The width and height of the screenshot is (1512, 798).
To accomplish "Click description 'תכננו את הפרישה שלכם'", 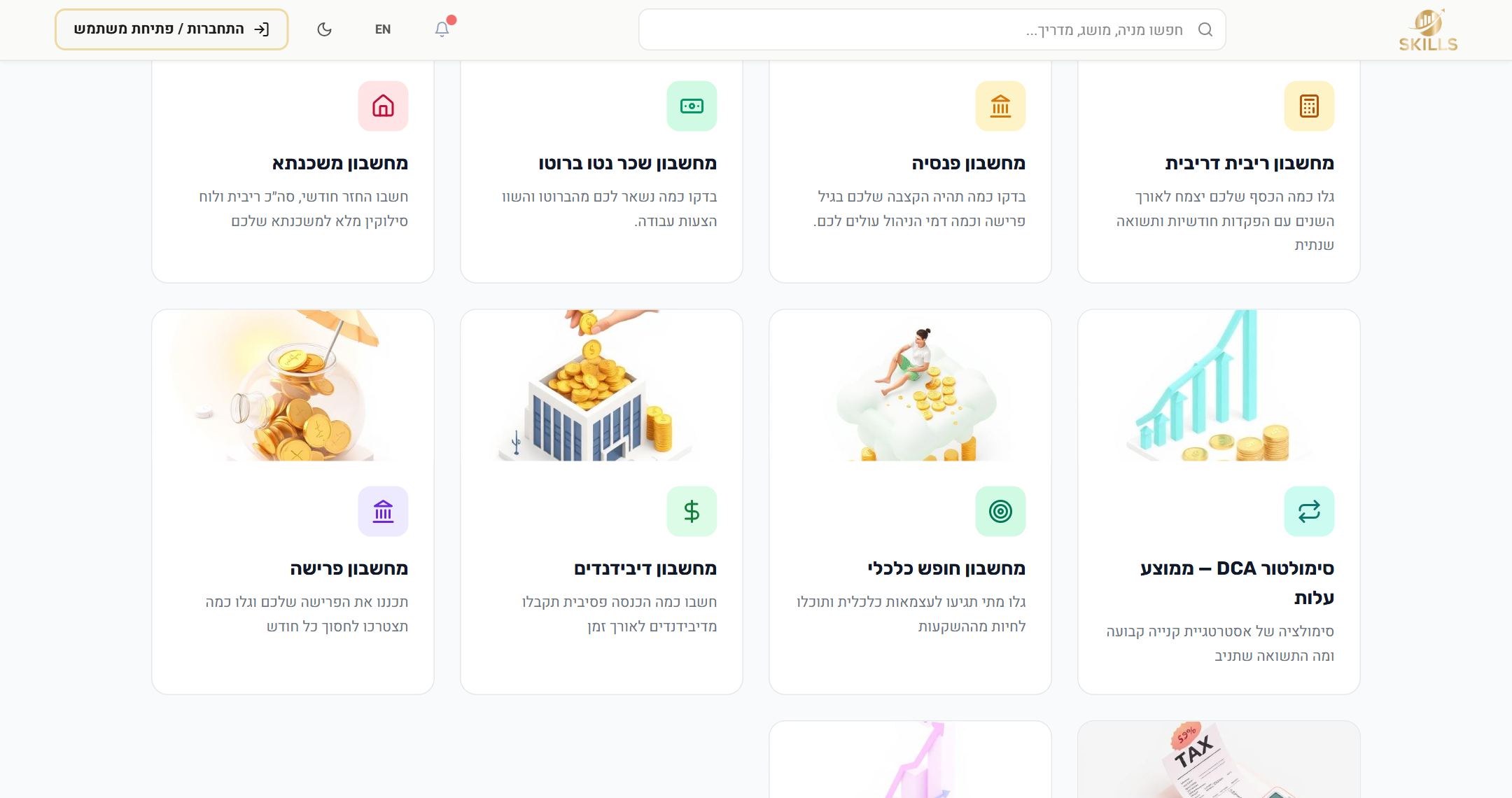I will [x=307, y=614].
